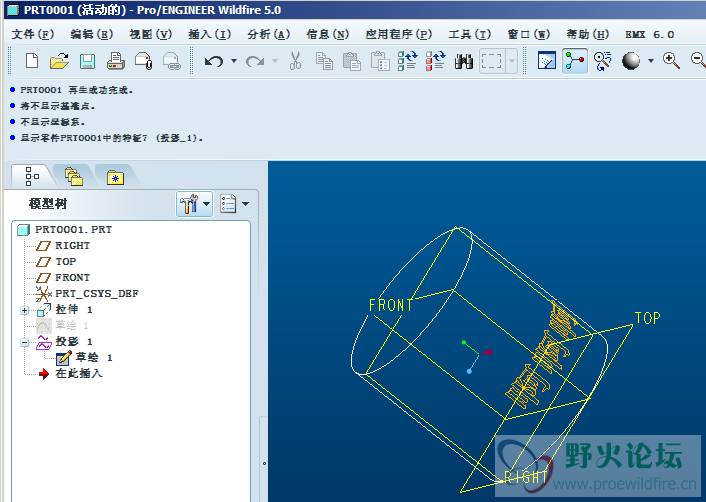Viewport: 706px width, 502px height.
Task: Switch to the Folder Browser tab
Action: [x=74, y=176]
